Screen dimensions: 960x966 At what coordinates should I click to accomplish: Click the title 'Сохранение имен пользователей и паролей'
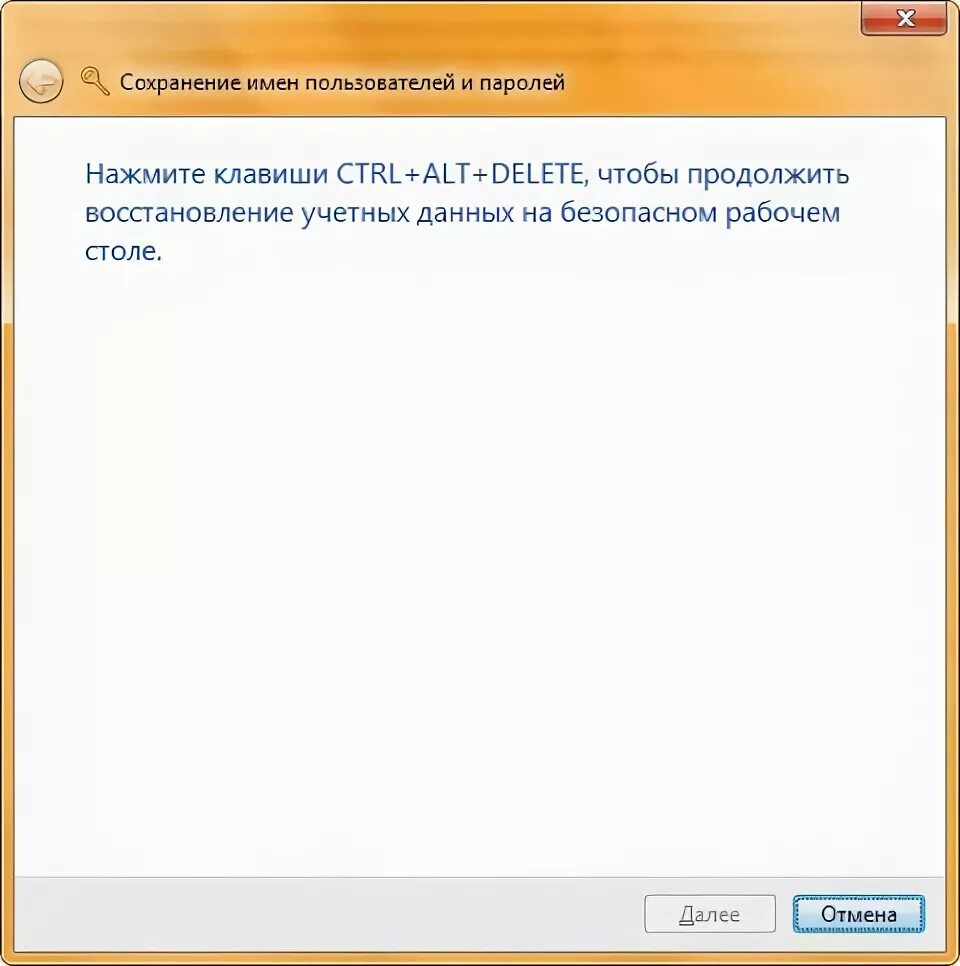(x=342, y=83)
